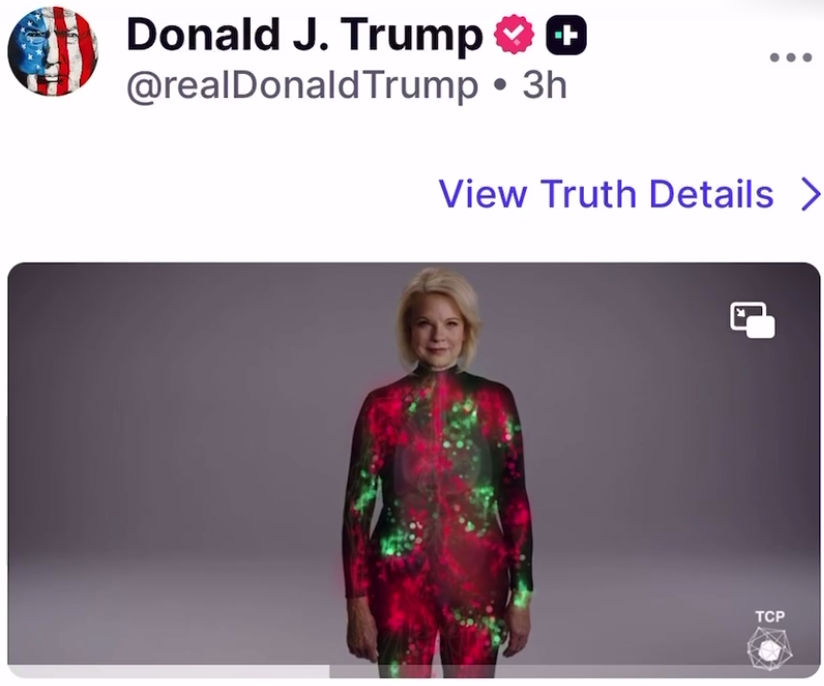Click the TCP text label in the video

point(769,616)
